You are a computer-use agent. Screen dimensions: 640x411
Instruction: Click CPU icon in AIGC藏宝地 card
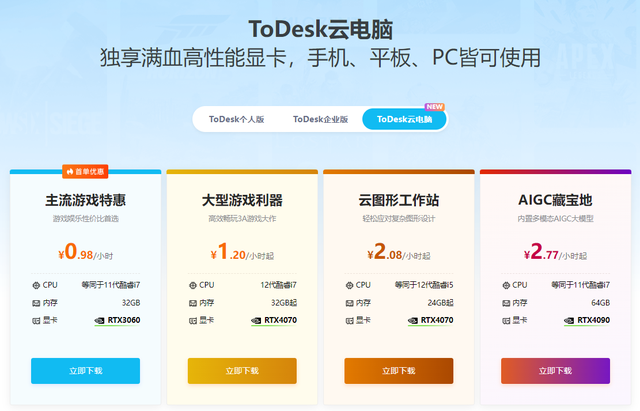click(x=506, y=285)
